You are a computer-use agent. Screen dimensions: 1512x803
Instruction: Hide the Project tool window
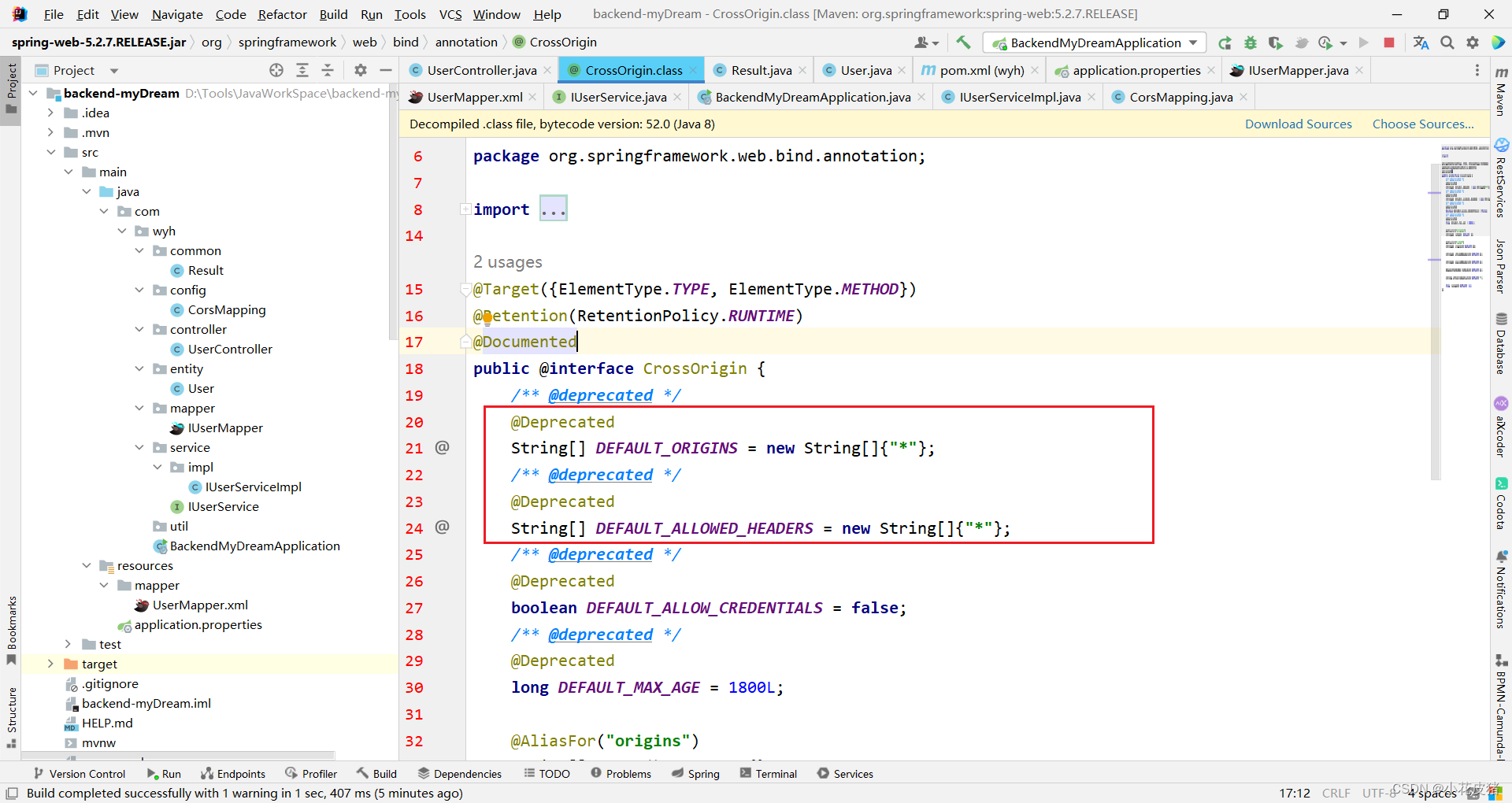tap(386, 70)
